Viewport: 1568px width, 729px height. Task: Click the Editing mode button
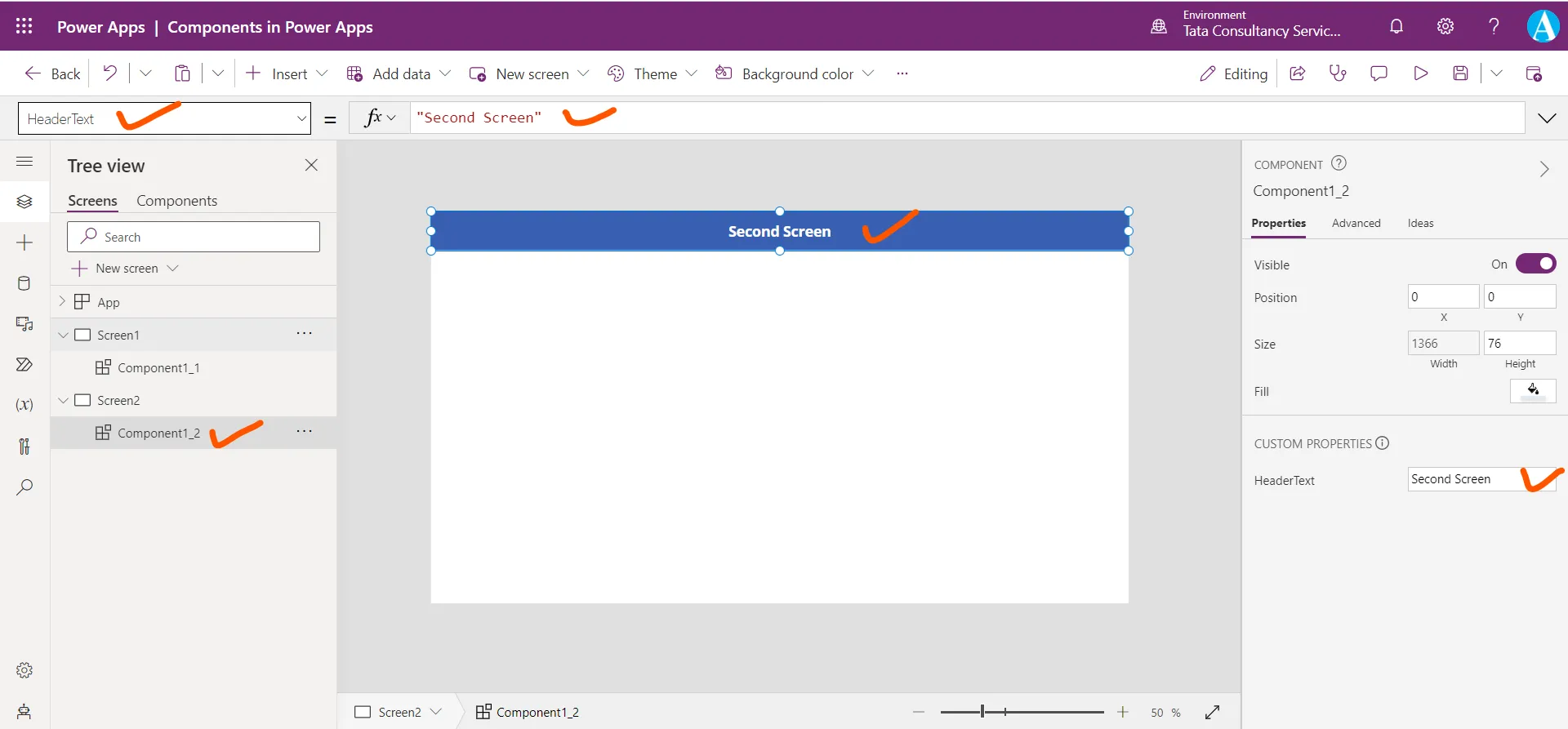[x=1233, y=73]
